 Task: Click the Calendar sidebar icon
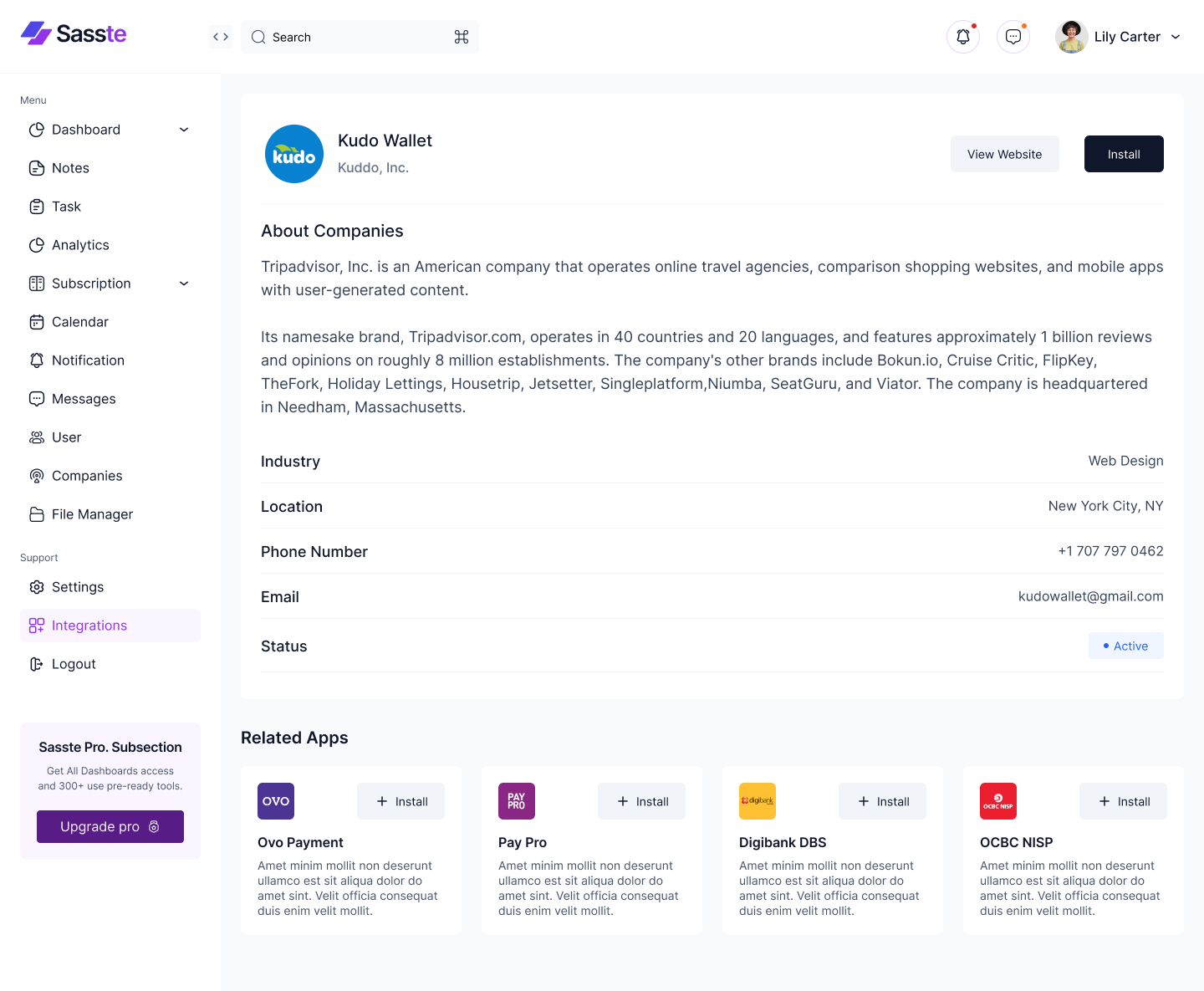(37, 321)
